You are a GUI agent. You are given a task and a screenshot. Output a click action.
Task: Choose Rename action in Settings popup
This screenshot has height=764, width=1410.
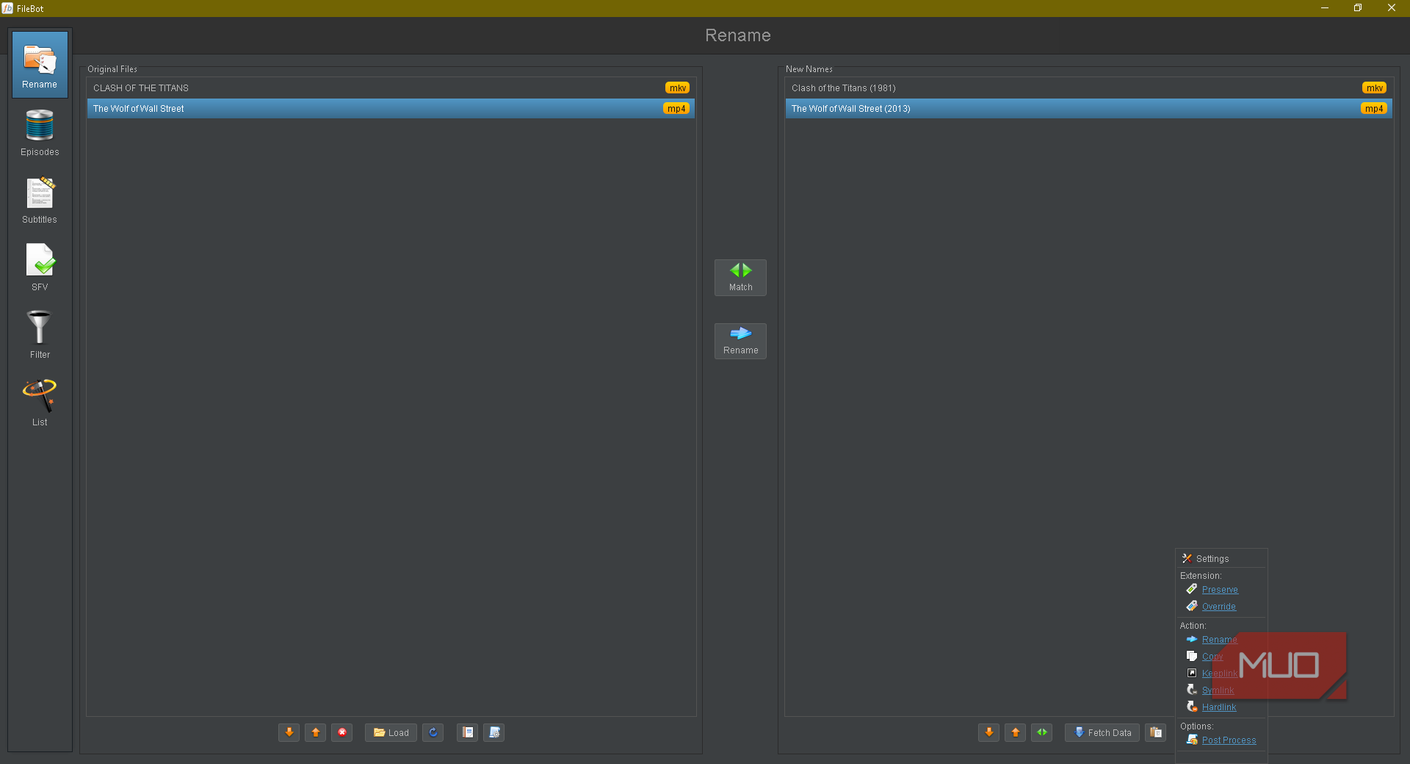coord(1219,640)
